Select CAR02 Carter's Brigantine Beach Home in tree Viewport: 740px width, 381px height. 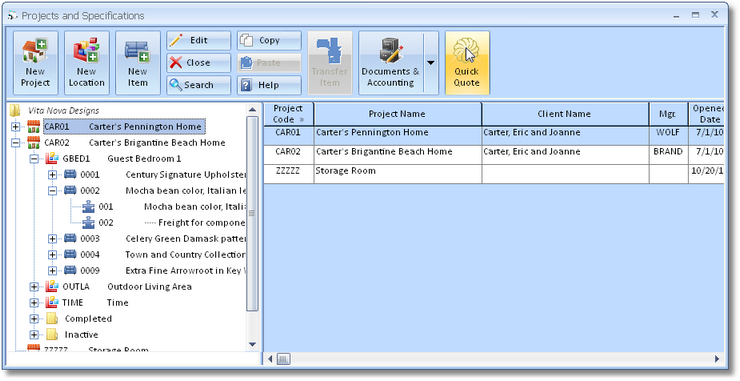click(x=135, y=143)
